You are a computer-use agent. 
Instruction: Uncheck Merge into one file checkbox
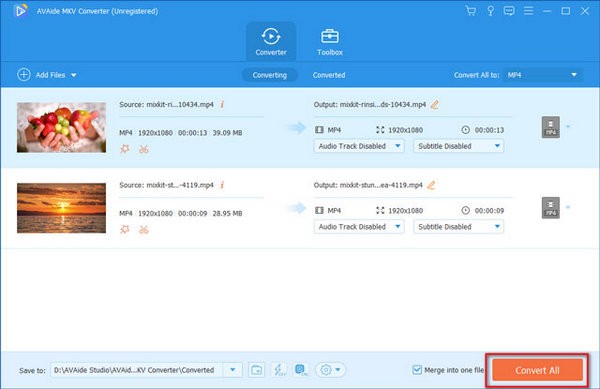click(417, 370)
